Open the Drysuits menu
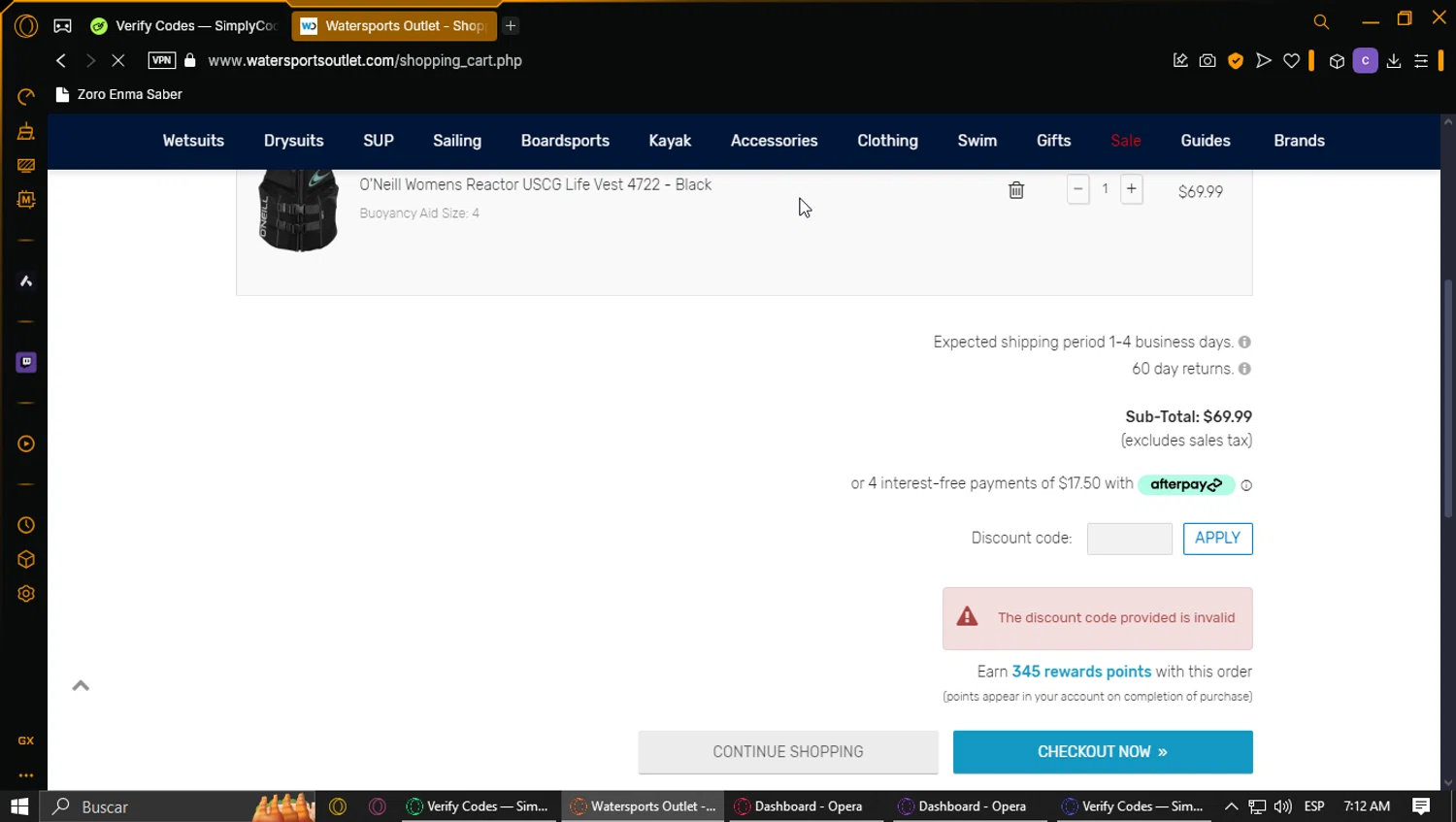The width and height of the screenshot is (1456, 822). click(294, 141)
